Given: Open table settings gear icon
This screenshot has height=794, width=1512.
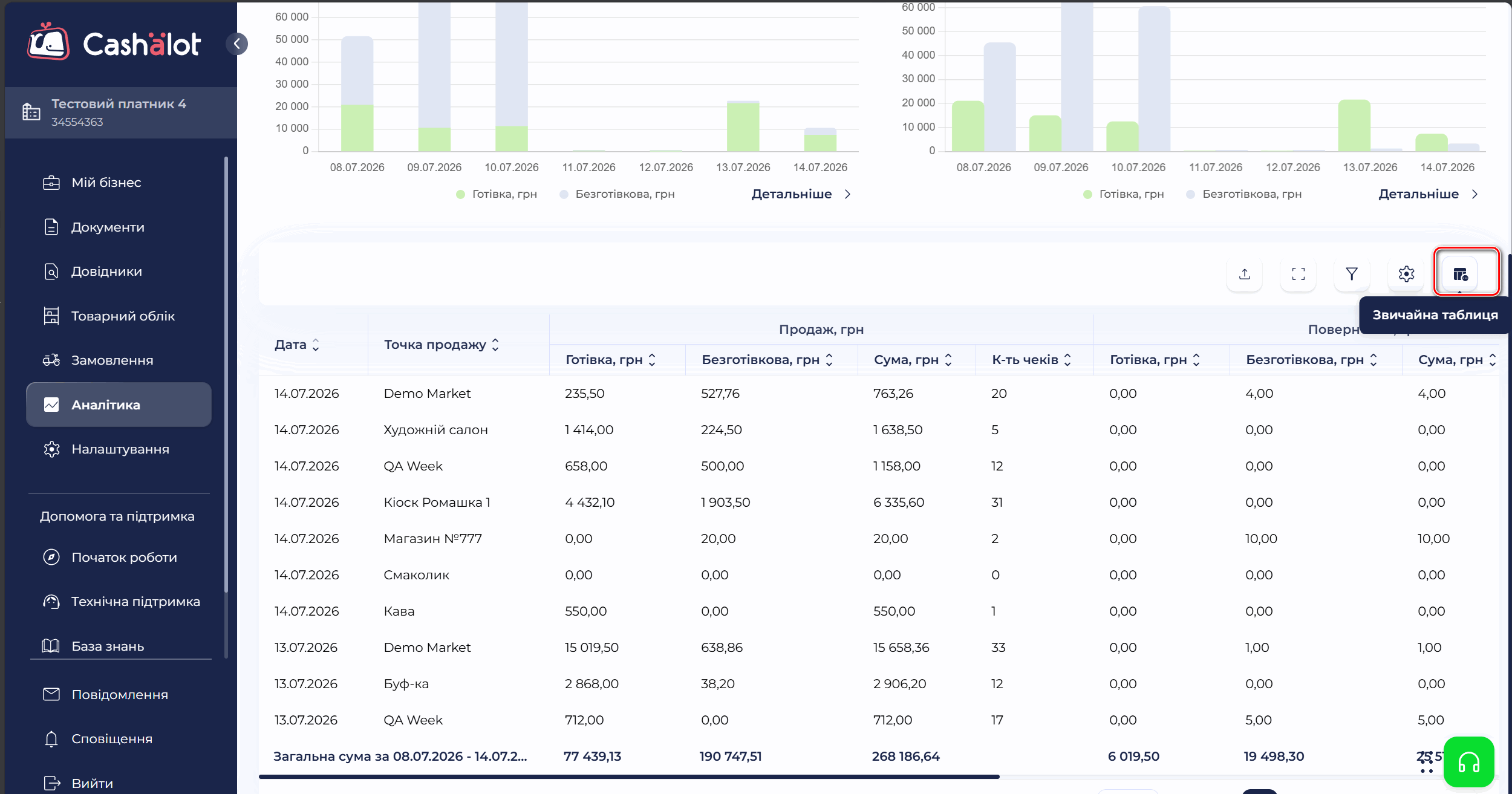Looking at the screenshot, I should click(1406, 274).
